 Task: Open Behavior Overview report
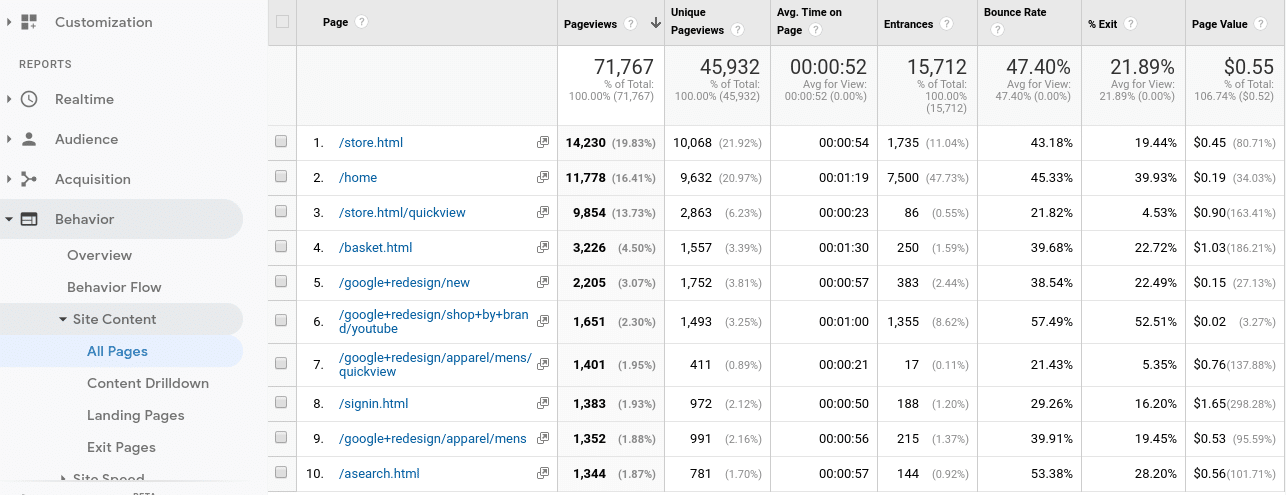click(x=99, y=255)
